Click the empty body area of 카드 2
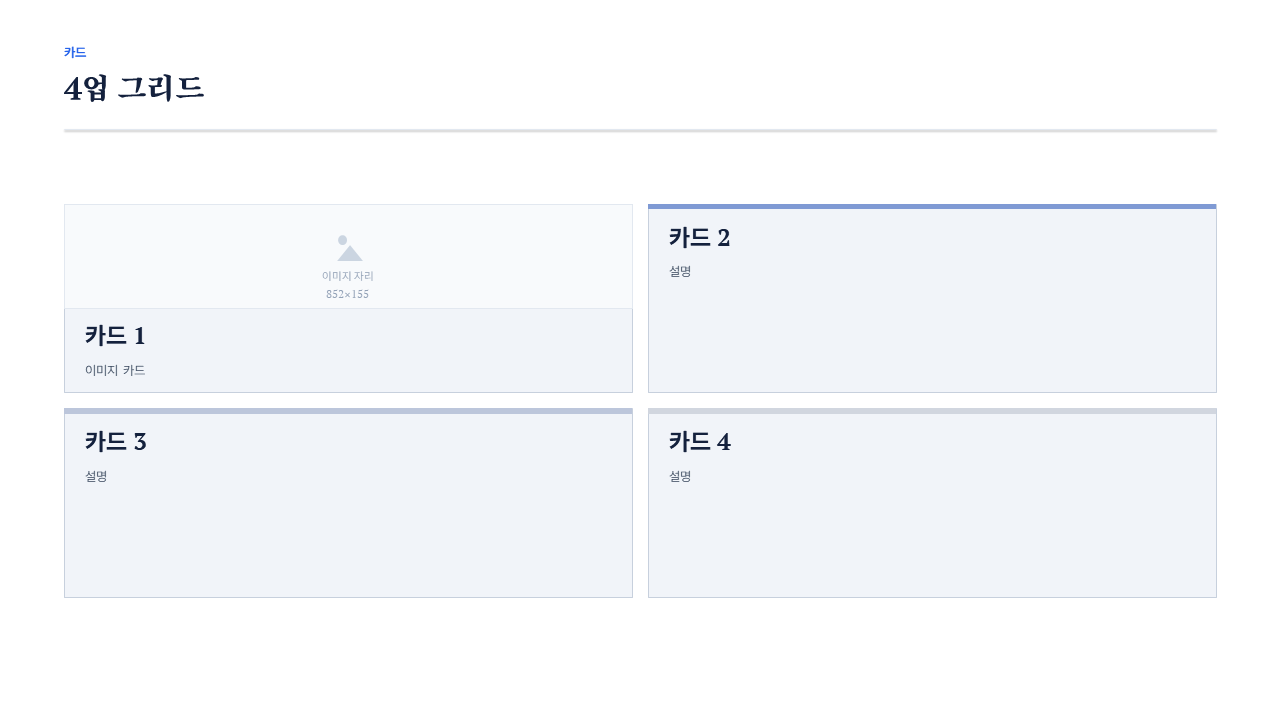The image size is (1280, 720). pyautogui.click(x=932, y=336)
